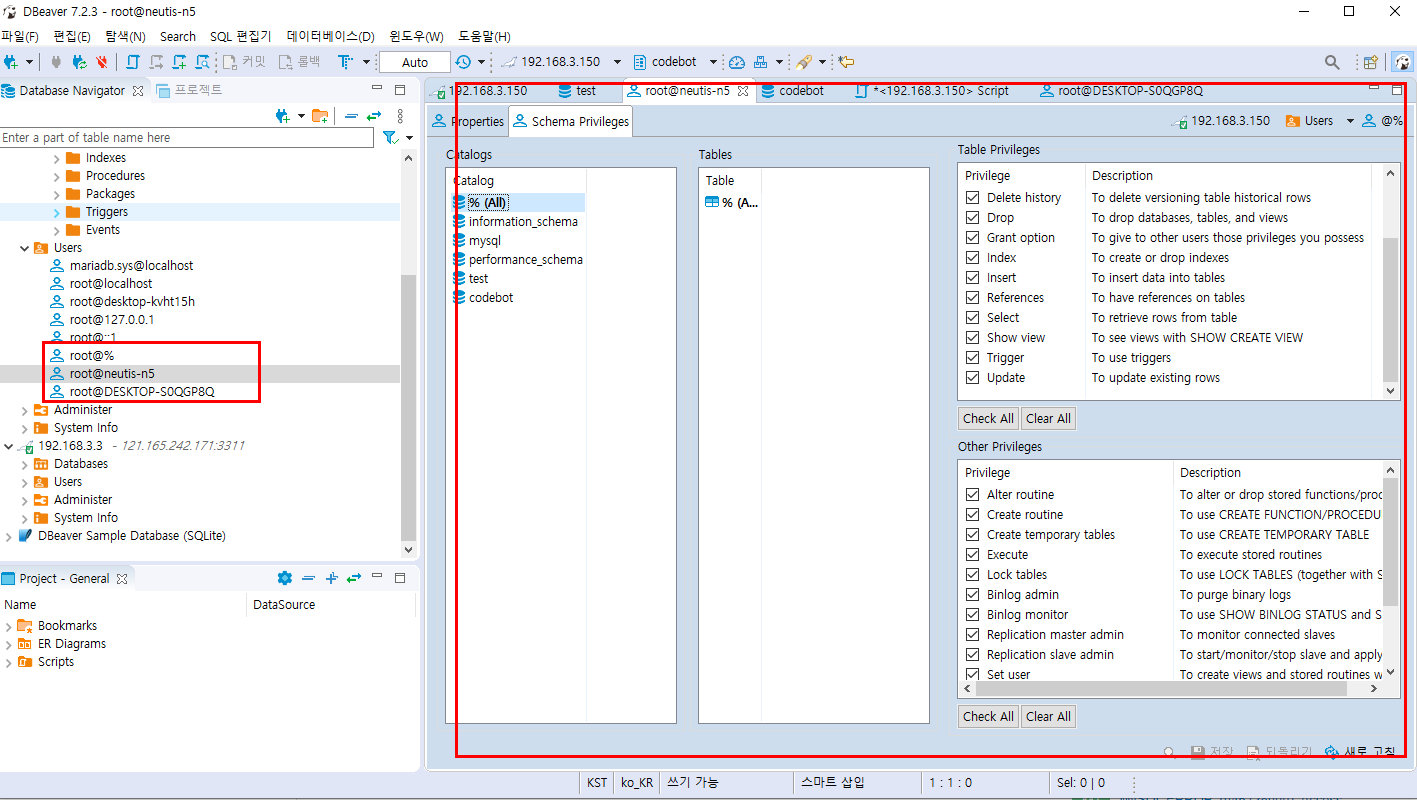Open a SQL script editor from toolbar
The width and height of the screenshot is (1417, 800).
click(x=133, y=62)
